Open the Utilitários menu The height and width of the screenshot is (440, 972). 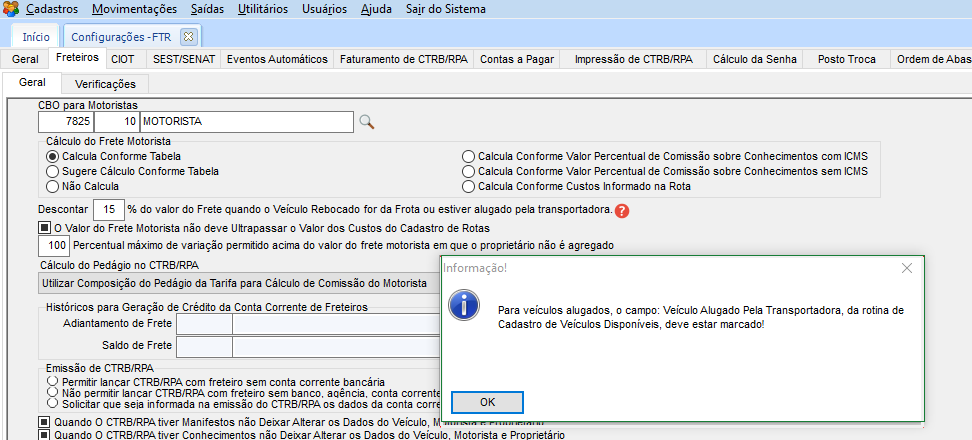tap(263, 9)
